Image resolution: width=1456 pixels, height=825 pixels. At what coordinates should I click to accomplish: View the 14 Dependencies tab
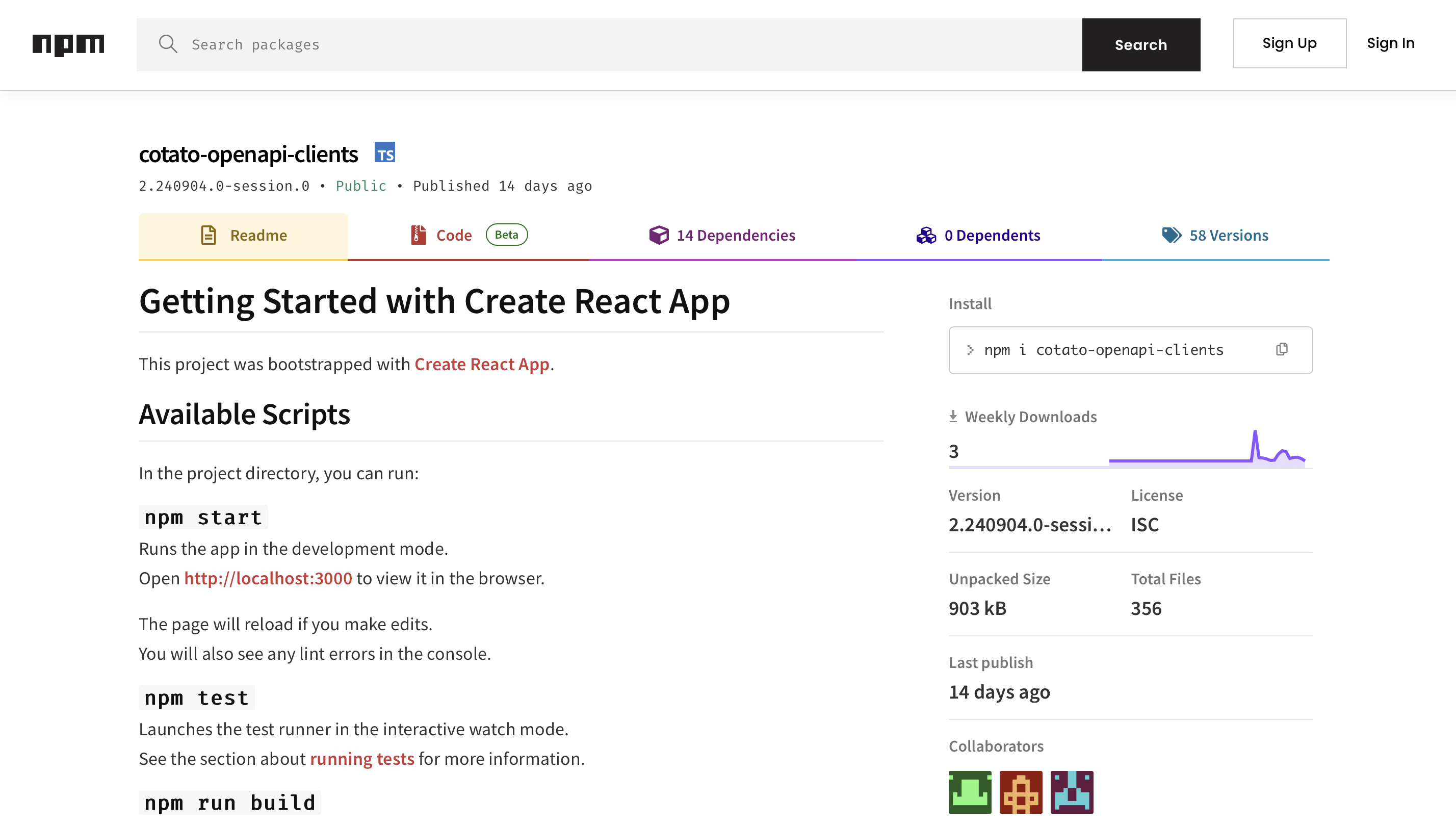[722, 235]
